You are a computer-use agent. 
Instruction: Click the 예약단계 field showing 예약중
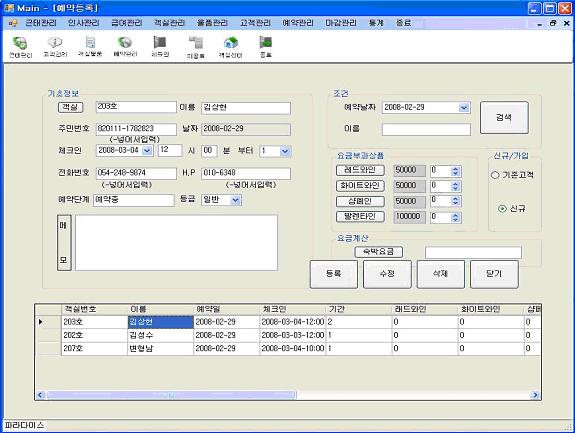(x=134, y=200)
